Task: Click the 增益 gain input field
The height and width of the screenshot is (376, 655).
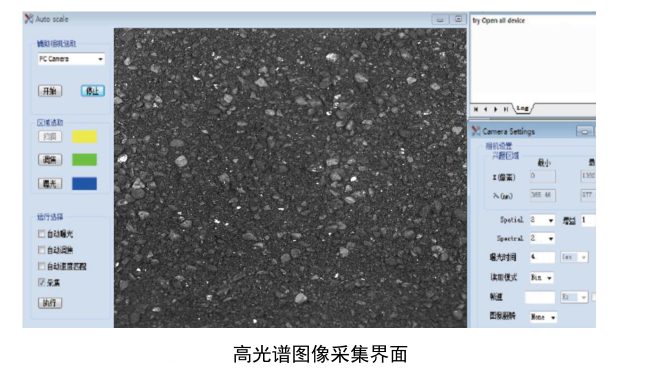Action: [588, 220]
